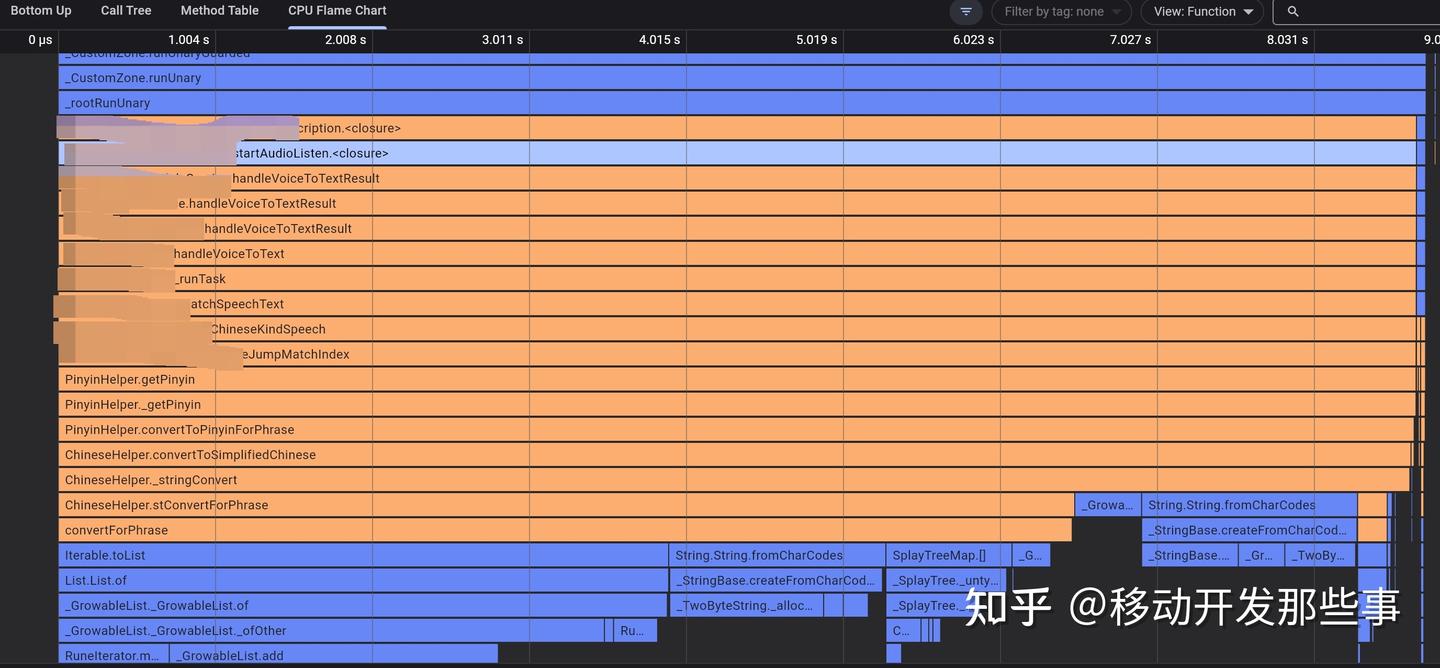This screenshot has width=1440, height=668.
Task: Click the SplayTreeMap.[] frame
Action: (x=947, y=555)
